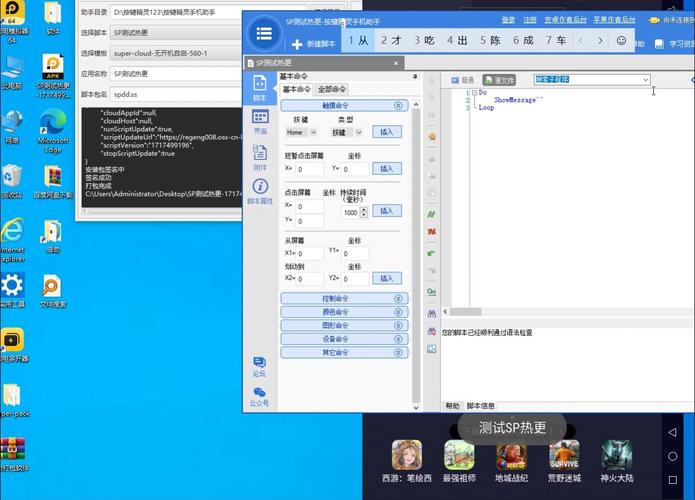This screenshot has height=500, width=695.
Task: Switch to the 帮助 bottom tab
Action: coord(453,406)
